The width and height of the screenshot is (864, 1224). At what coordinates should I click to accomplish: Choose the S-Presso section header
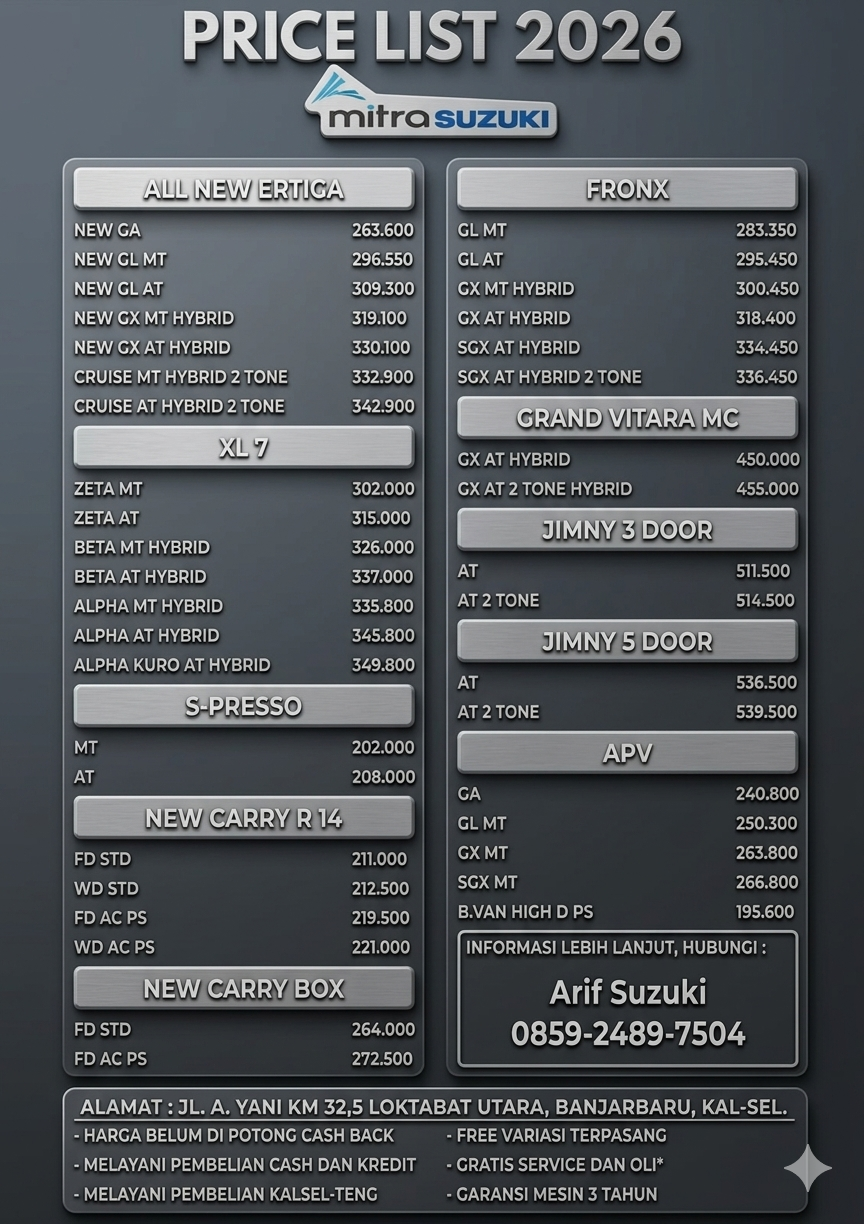pos(243,706)
